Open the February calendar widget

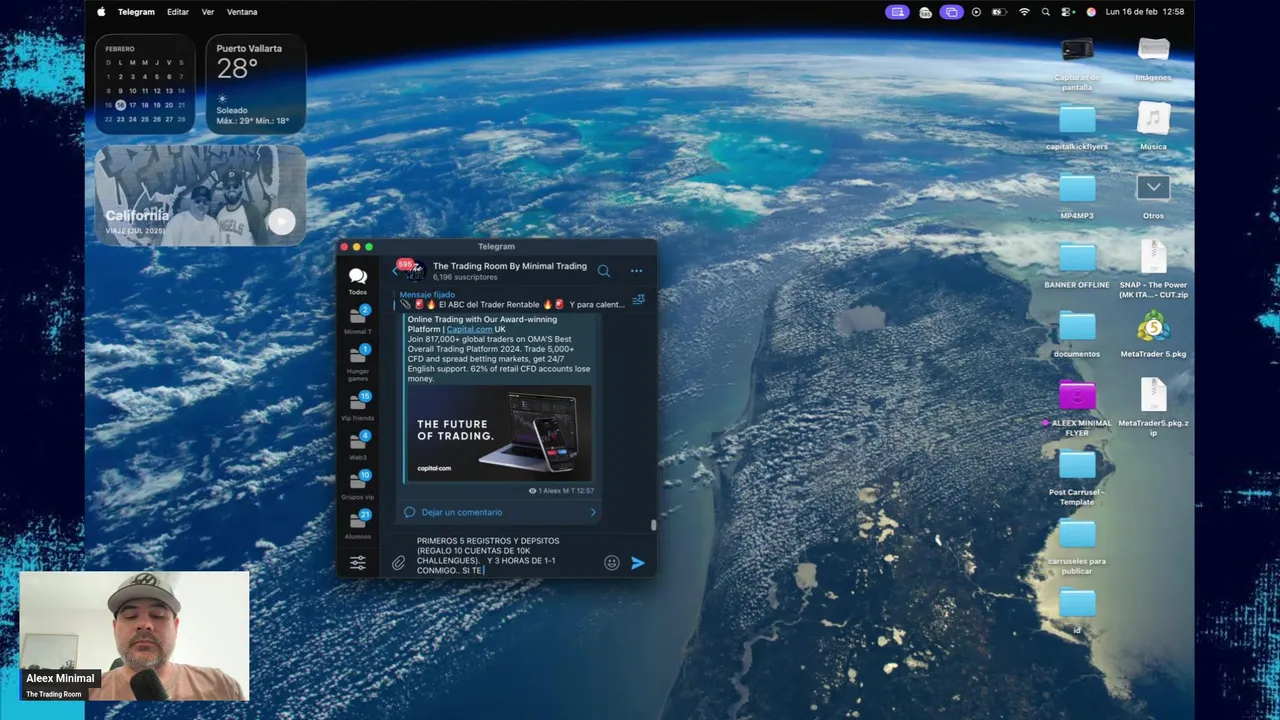tap(146, 84)
